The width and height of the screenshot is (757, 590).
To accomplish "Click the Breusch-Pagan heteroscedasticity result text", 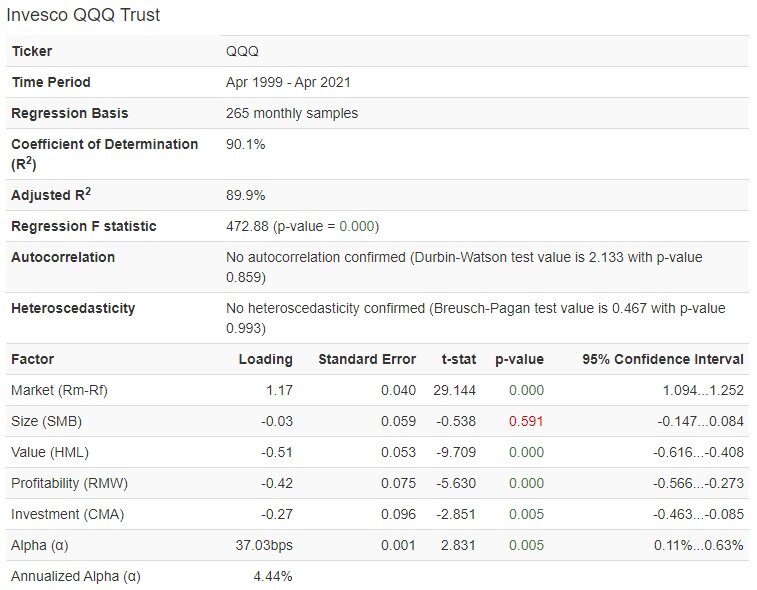I will tap(475, 316).
